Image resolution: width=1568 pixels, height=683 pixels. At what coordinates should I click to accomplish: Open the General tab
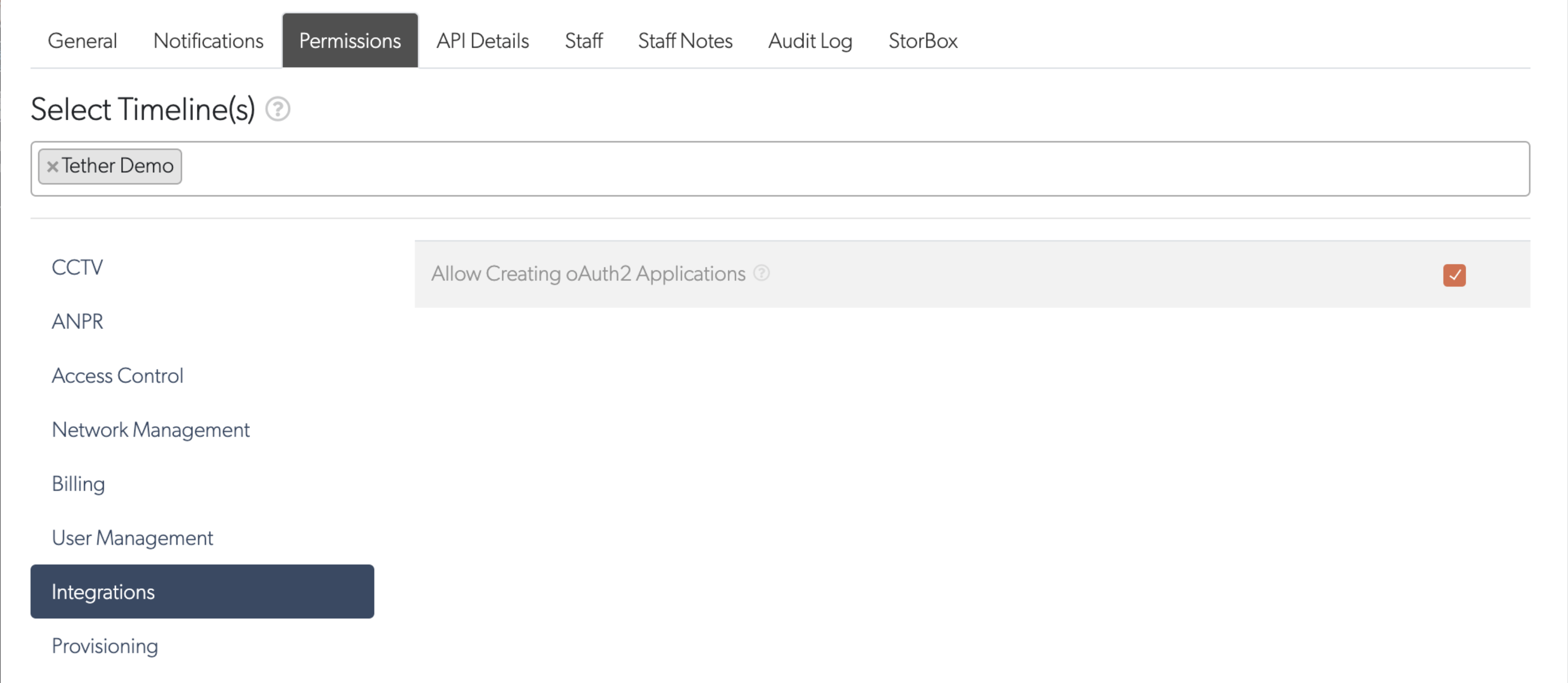tap(82, 41)
